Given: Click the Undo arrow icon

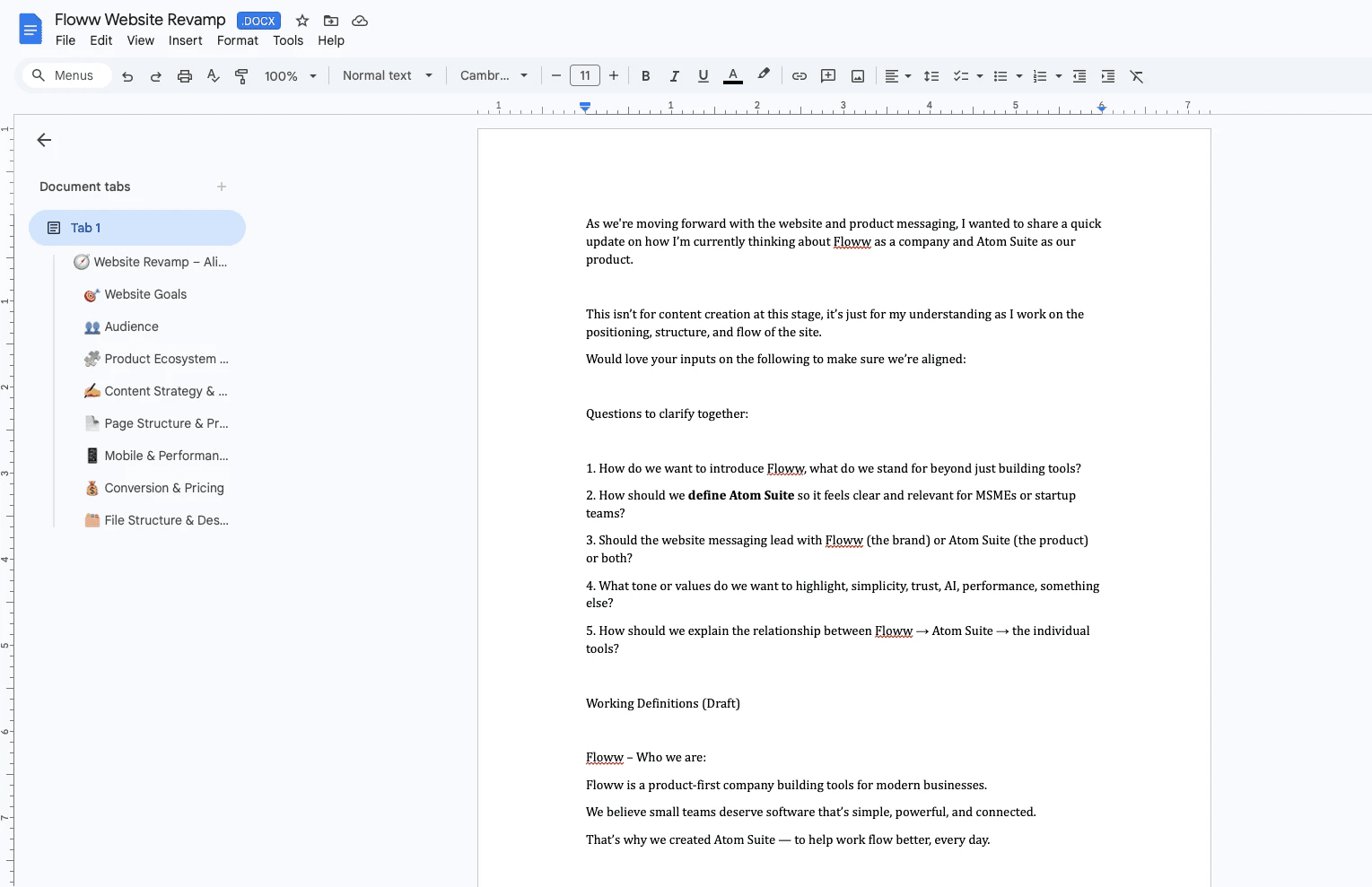Looking at the screenshot, I should pos(127,76).
